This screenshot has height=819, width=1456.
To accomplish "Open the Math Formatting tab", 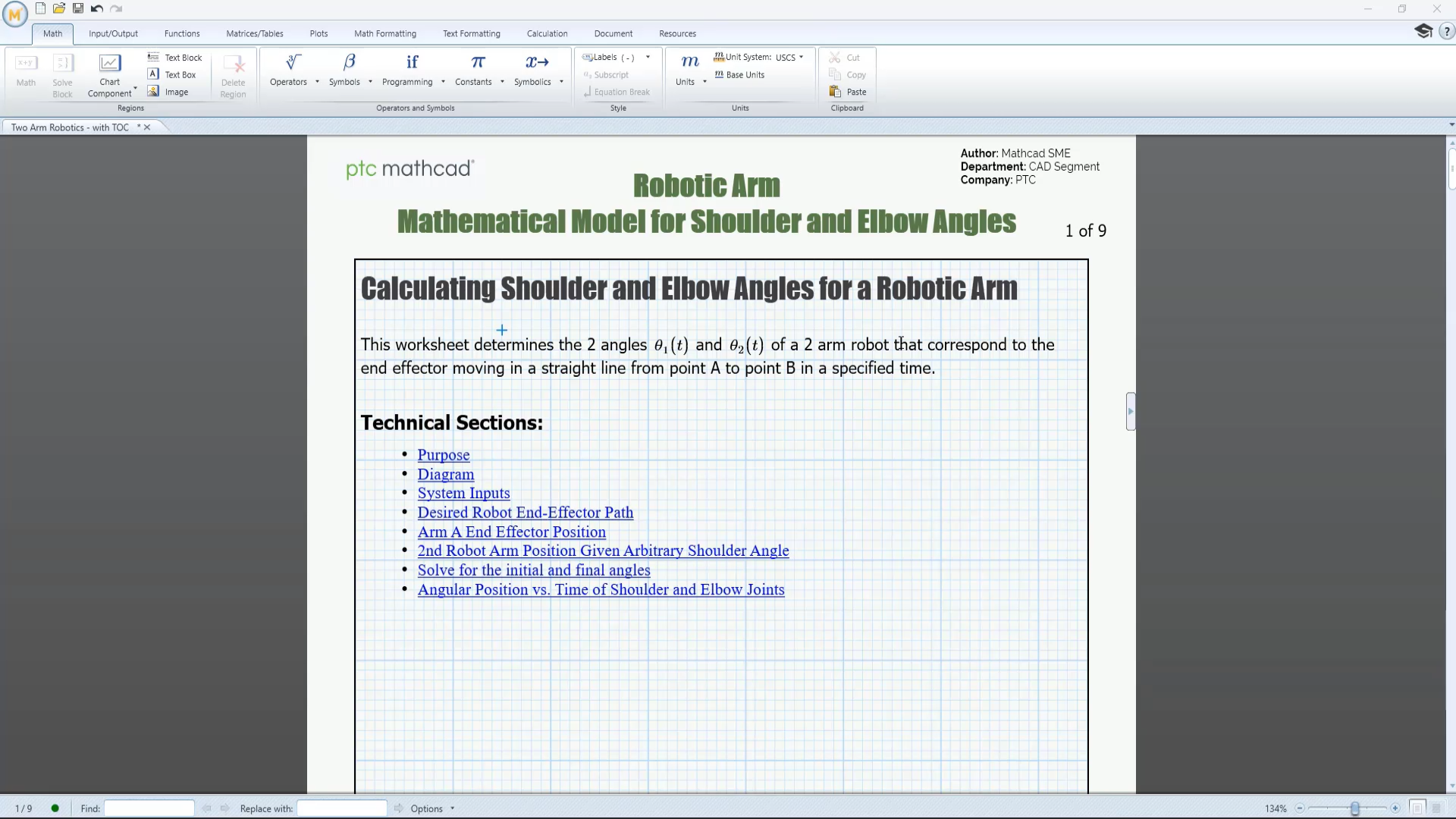I will point(385,33).
